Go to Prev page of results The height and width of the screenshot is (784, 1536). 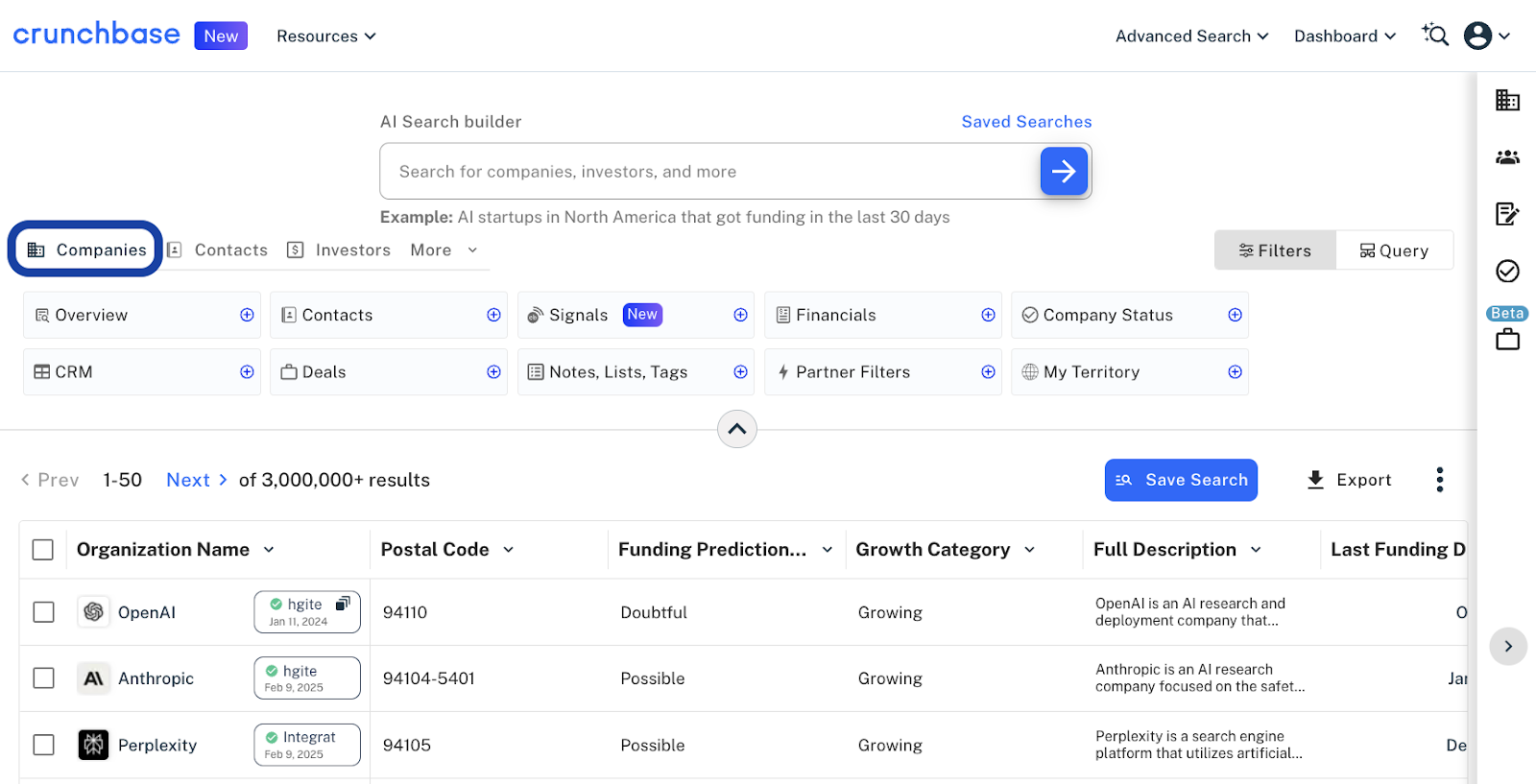[50, 480]
